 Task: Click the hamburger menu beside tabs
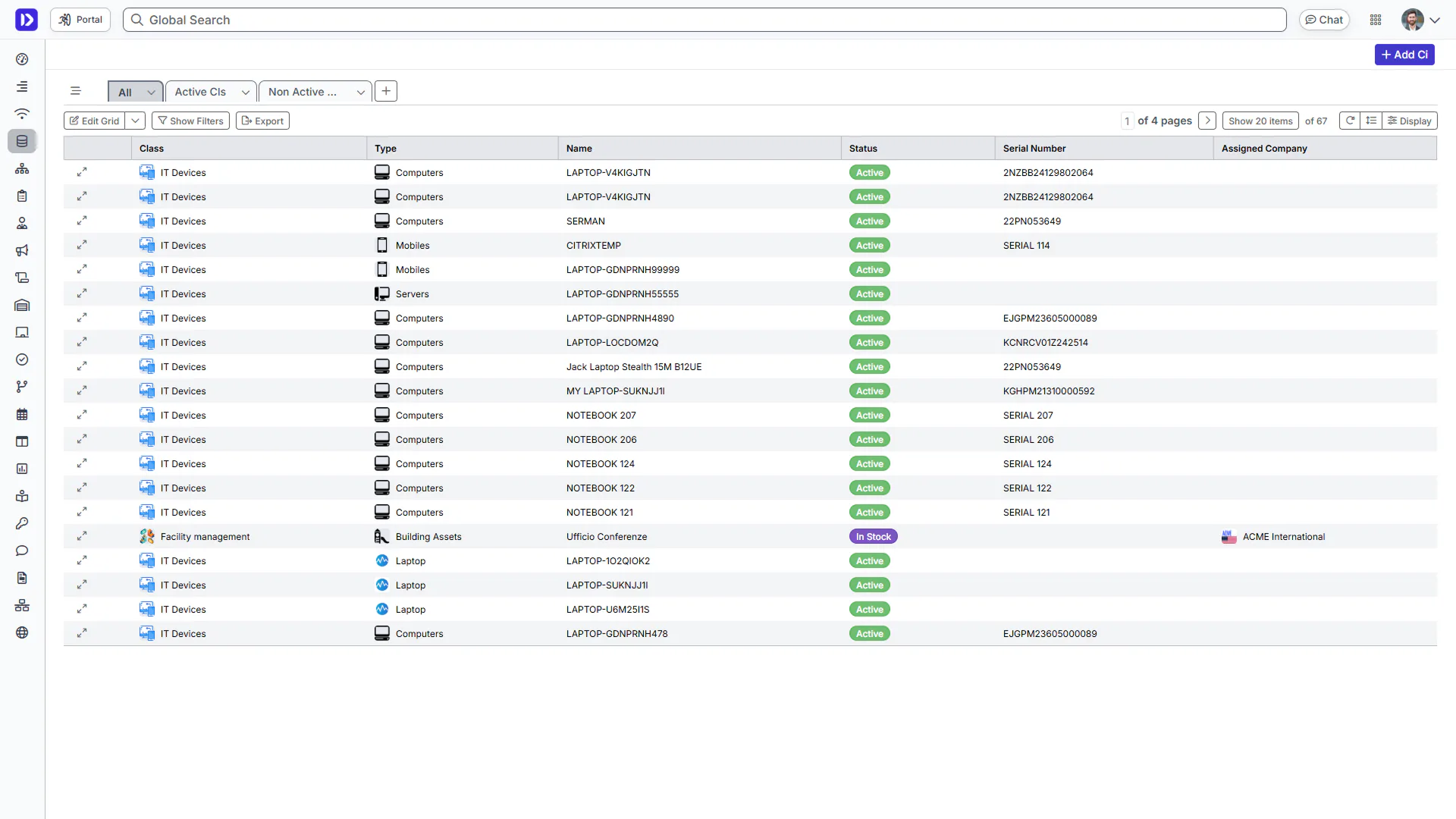[75, 91]
